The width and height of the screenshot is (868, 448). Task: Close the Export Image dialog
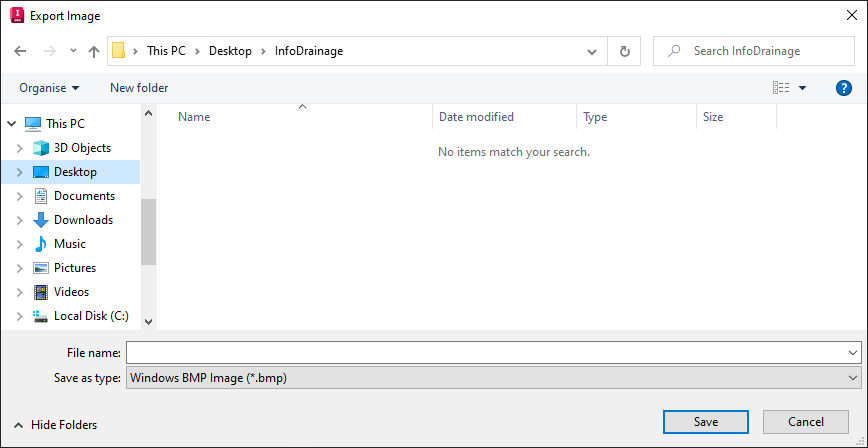(x=851, y=16)
